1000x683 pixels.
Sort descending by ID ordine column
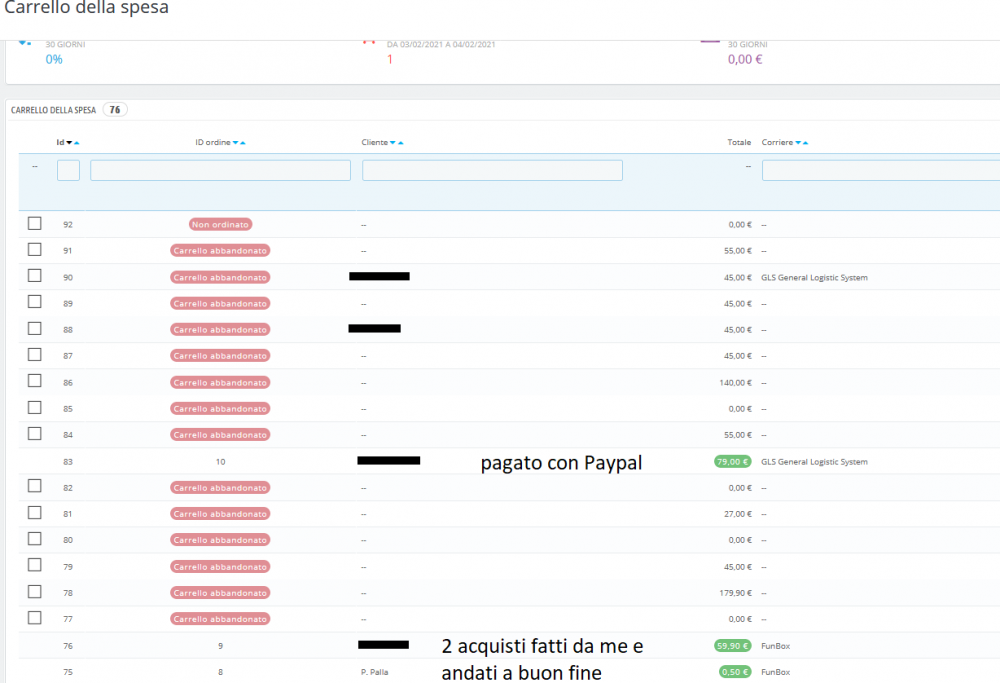235,142
